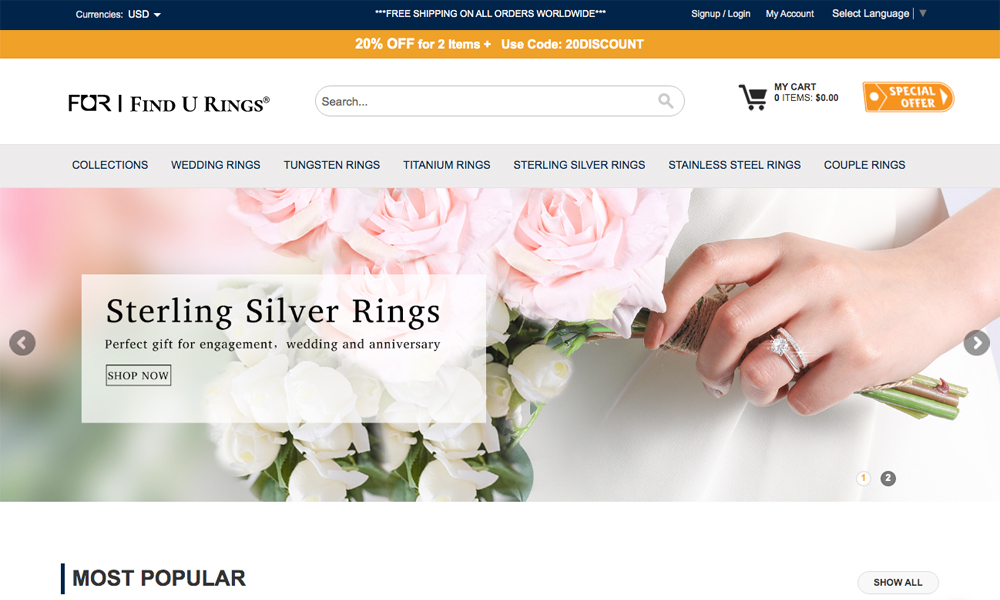Go to previous banner slide arrow
The height and width of the screenshot is (600, 1000).
pos(22,343)
